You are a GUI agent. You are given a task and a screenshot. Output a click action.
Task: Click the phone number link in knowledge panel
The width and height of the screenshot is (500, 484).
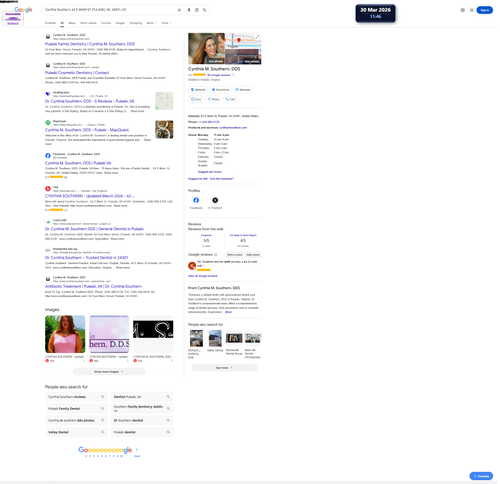[209, 122]
